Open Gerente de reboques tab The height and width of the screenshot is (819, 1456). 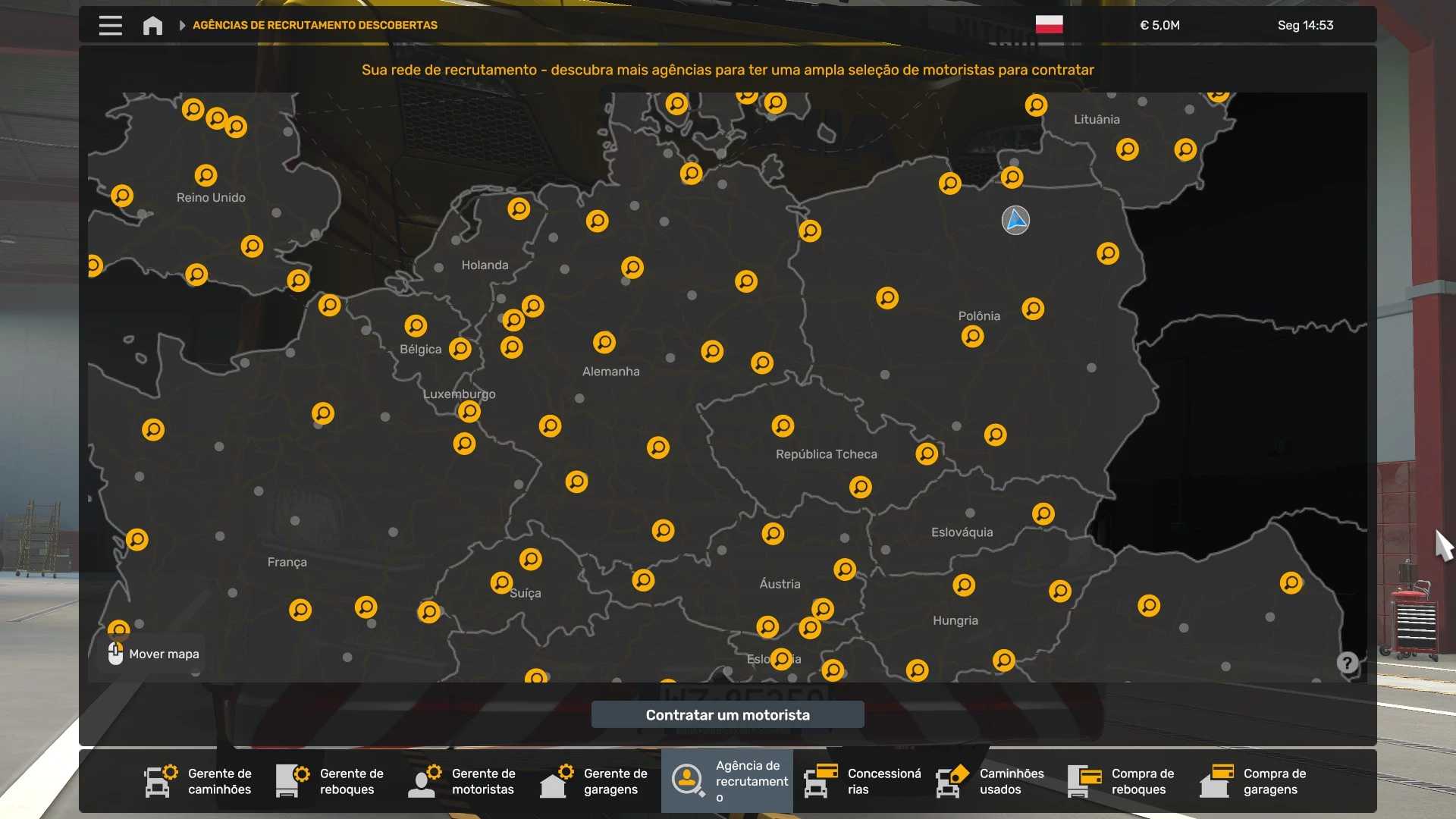(x=331, y=781)
